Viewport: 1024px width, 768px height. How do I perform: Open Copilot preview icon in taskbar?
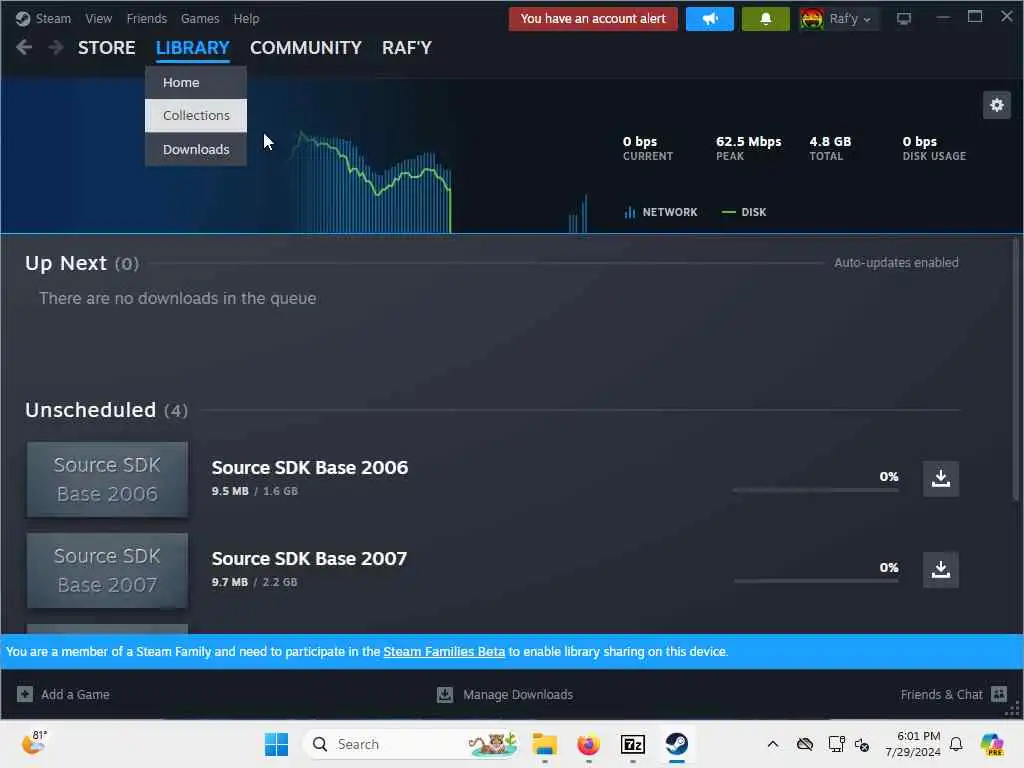(x=992, y=744)
